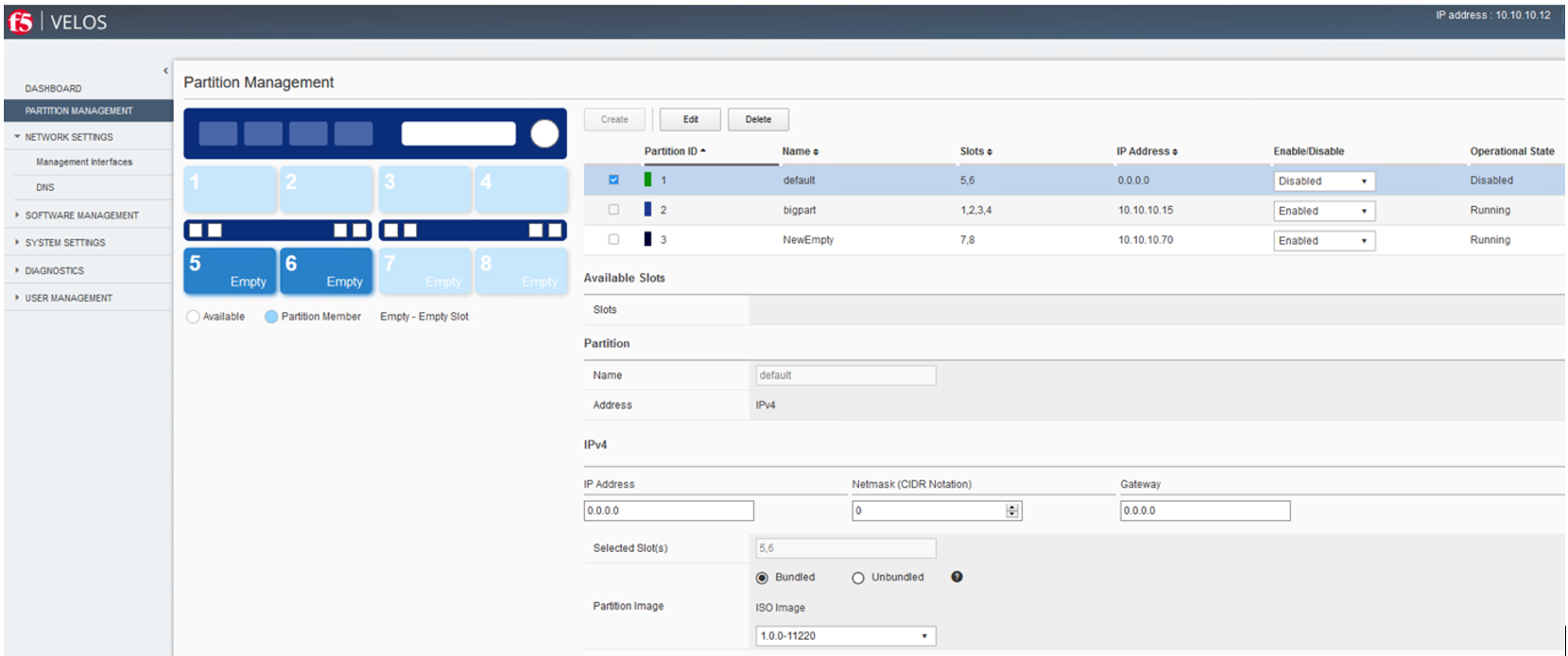This screenshot has width=1568, height=656.
Task: Open Management Interfaces submenu item
Action: click(x=84, y=162)
